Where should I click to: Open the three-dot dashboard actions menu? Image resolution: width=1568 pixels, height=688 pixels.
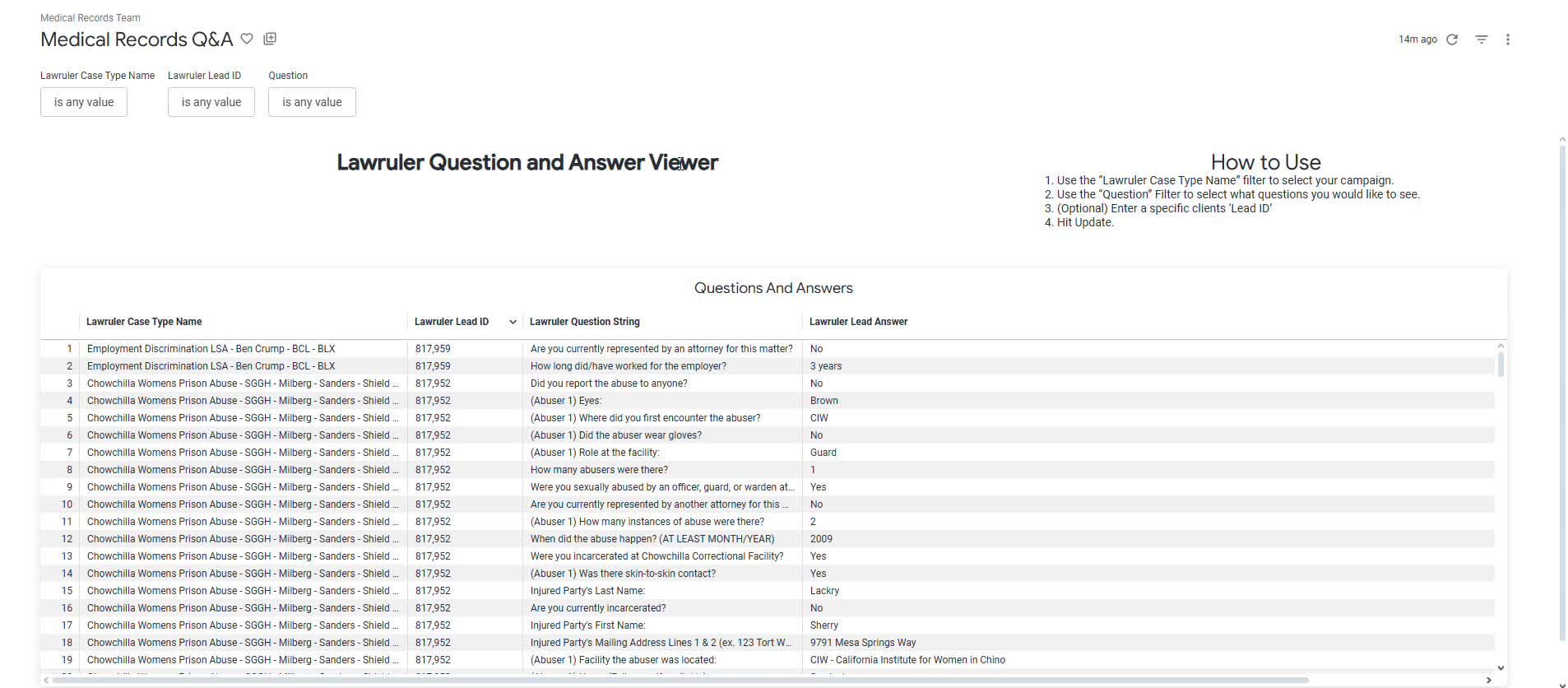click(1507, 40)
